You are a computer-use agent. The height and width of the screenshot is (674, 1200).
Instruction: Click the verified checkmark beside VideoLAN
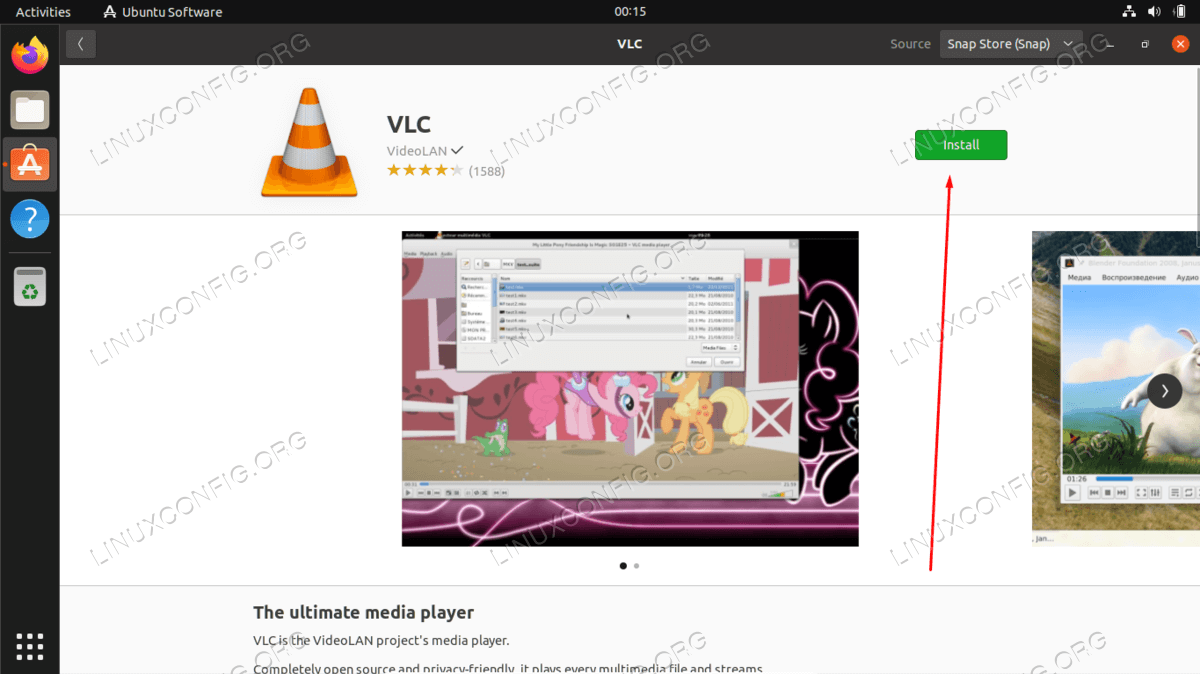457,150
